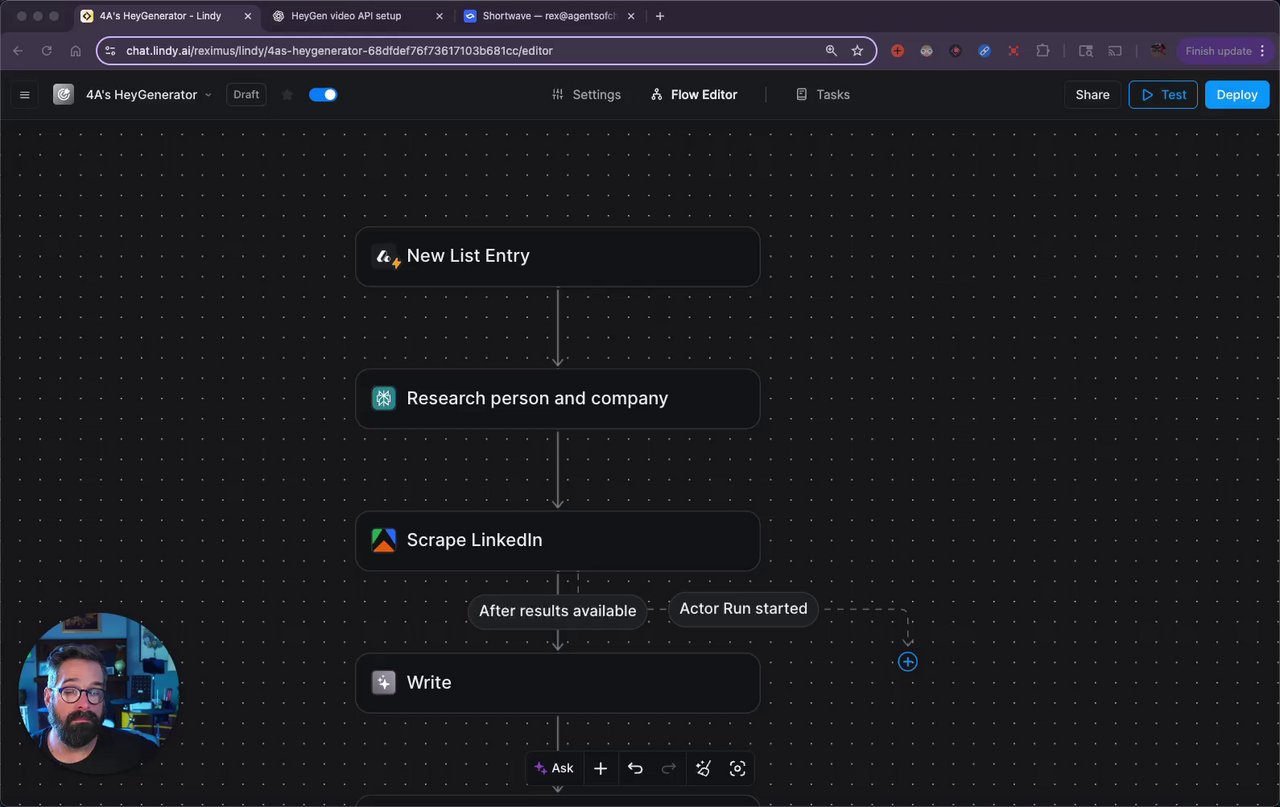The image size is (1280, 807).
Task: Click the Write node's sparkle icon
Action: (x=383, y=683)
